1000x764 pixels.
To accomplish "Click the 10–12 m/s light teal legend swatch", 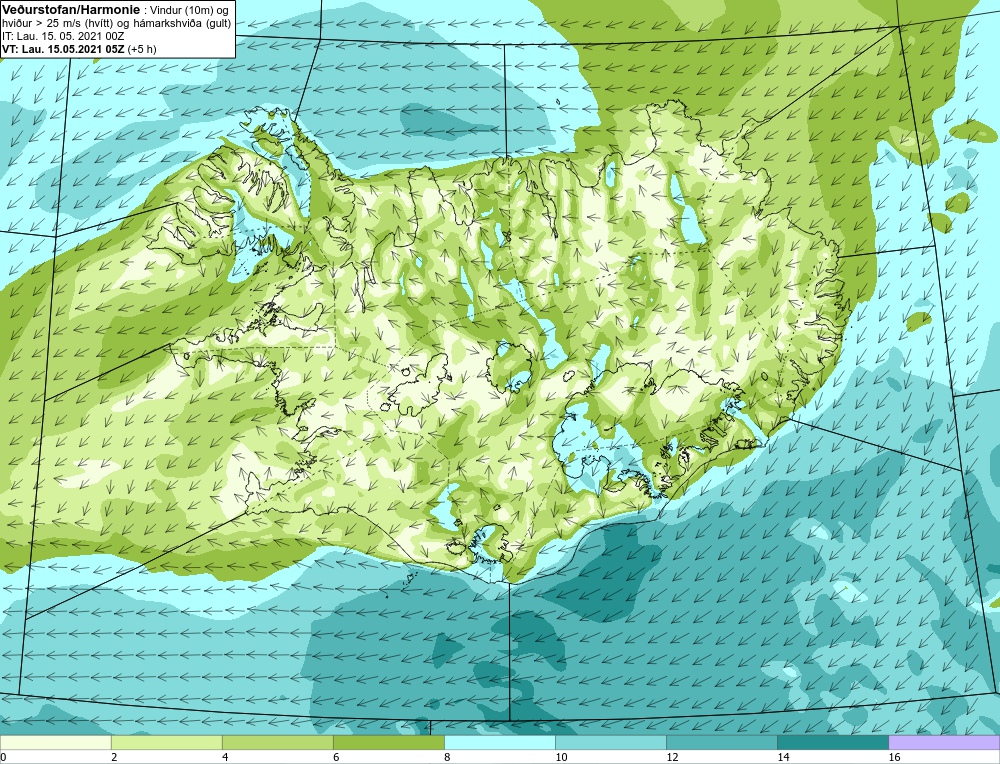I will click(x=610, y=743).
